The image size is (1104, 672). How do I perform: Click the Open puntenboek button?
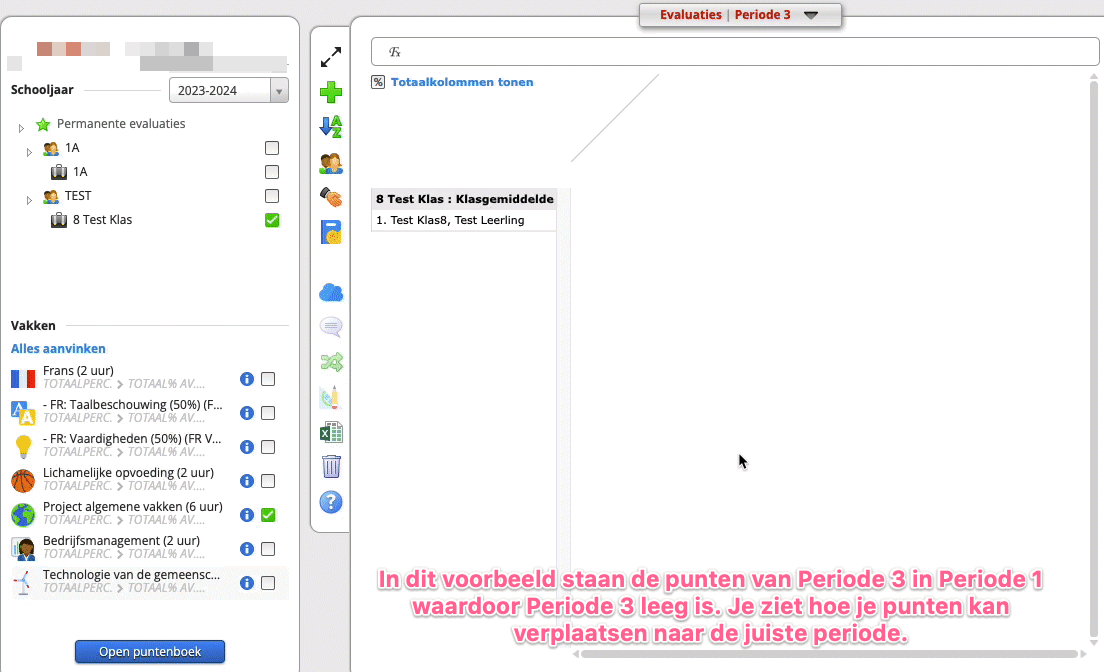click(150, 652)
